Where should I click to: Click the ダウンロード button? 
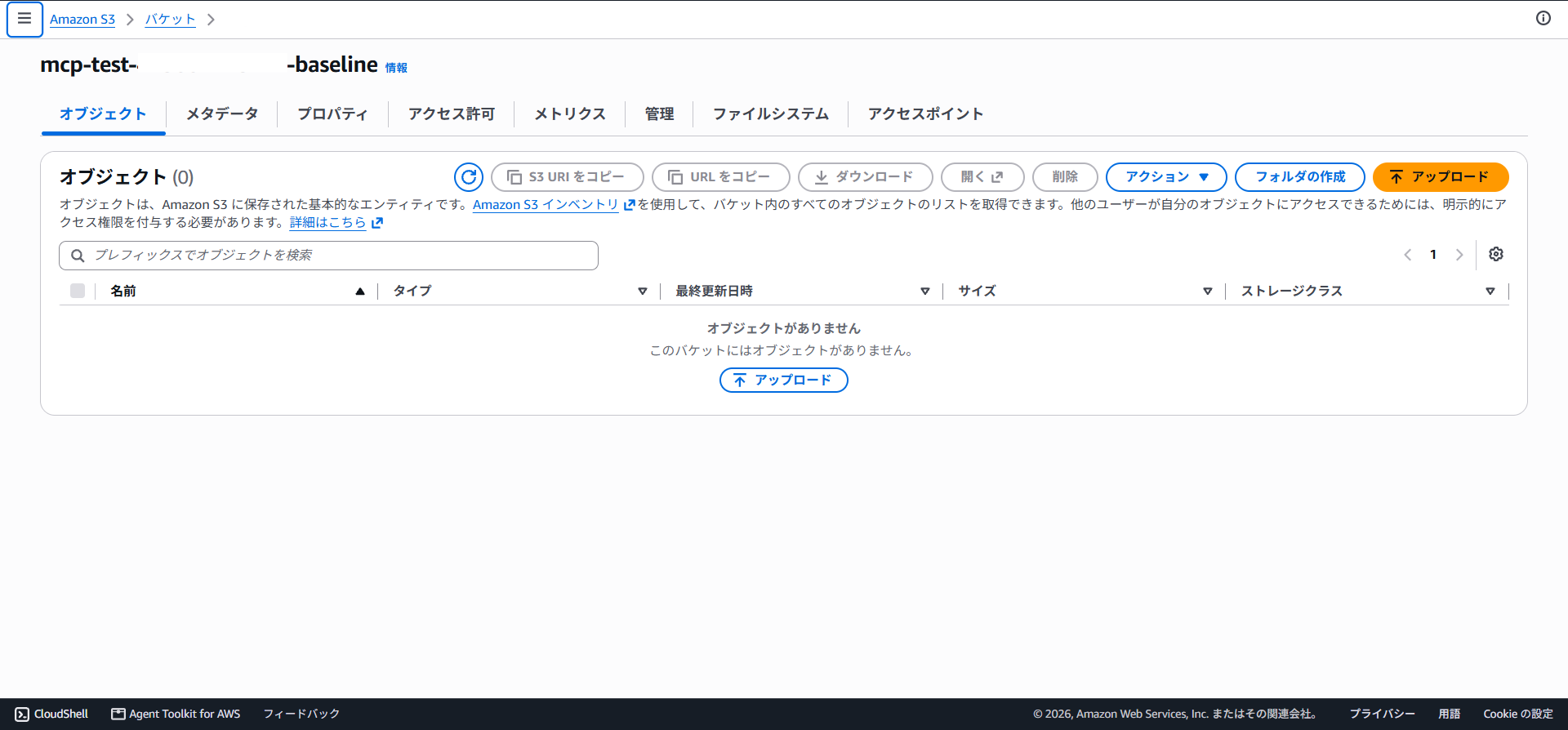tap(866, 176)
